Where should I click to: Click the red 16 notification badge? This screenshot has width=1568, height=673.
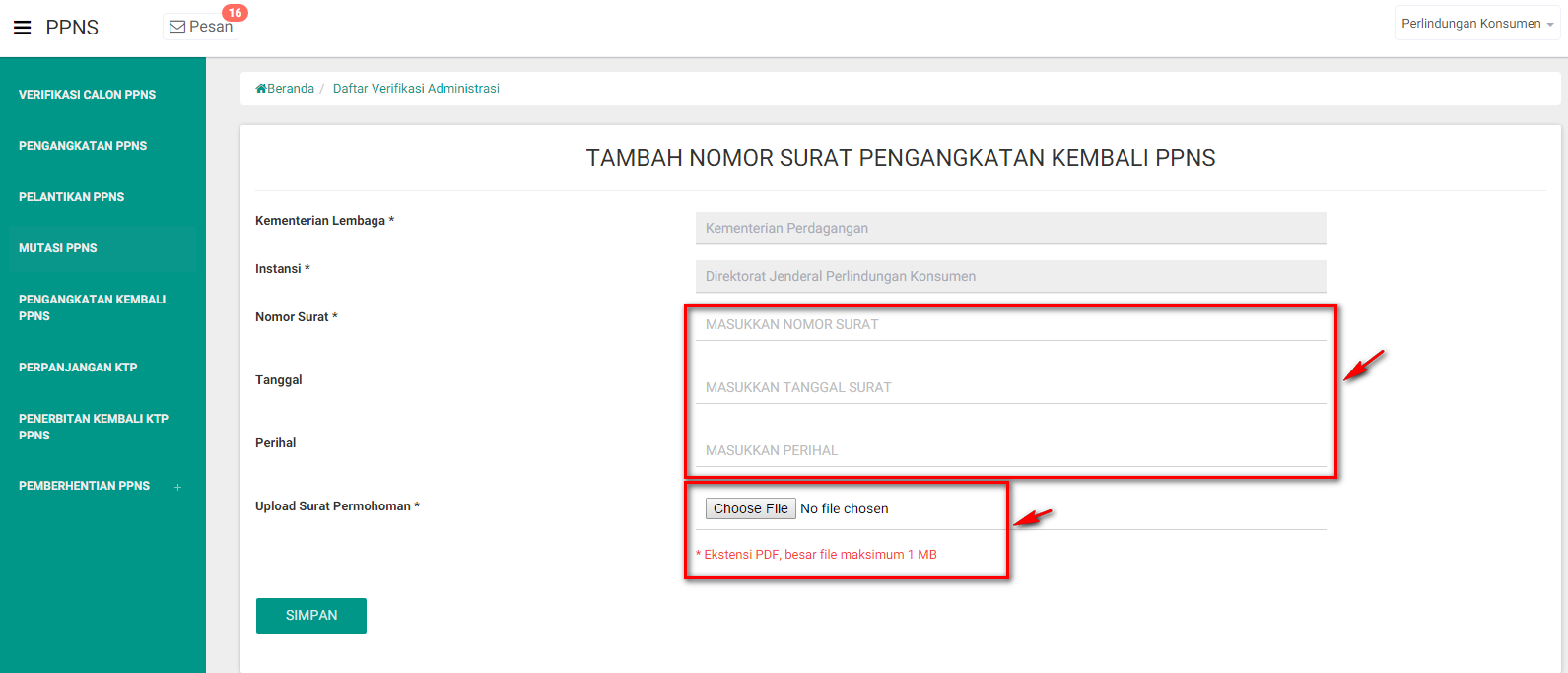click(235, 13)
